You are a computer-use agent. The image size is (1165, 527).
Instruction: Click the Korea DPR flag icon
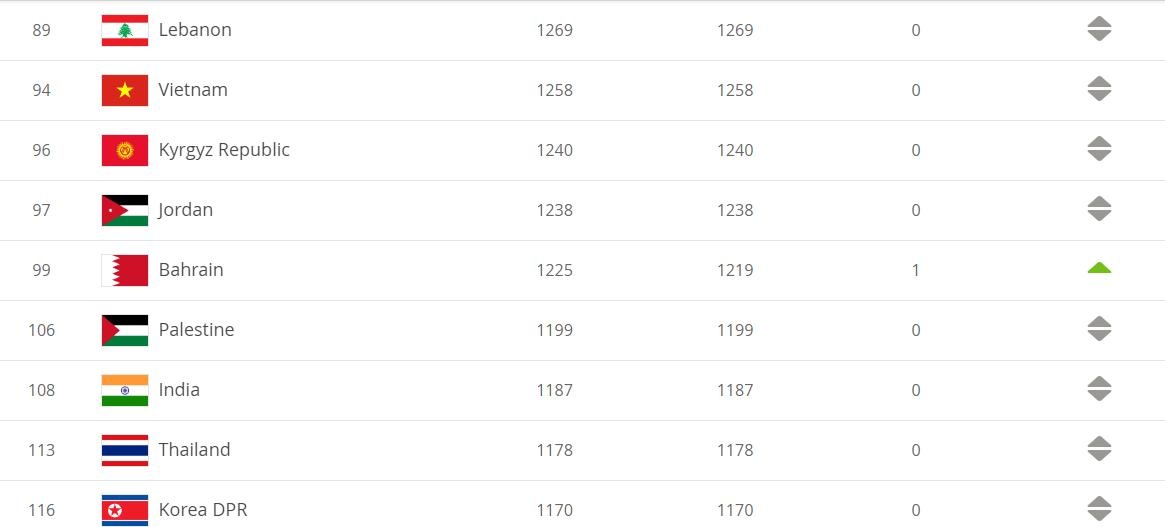[x=125, y=510]
